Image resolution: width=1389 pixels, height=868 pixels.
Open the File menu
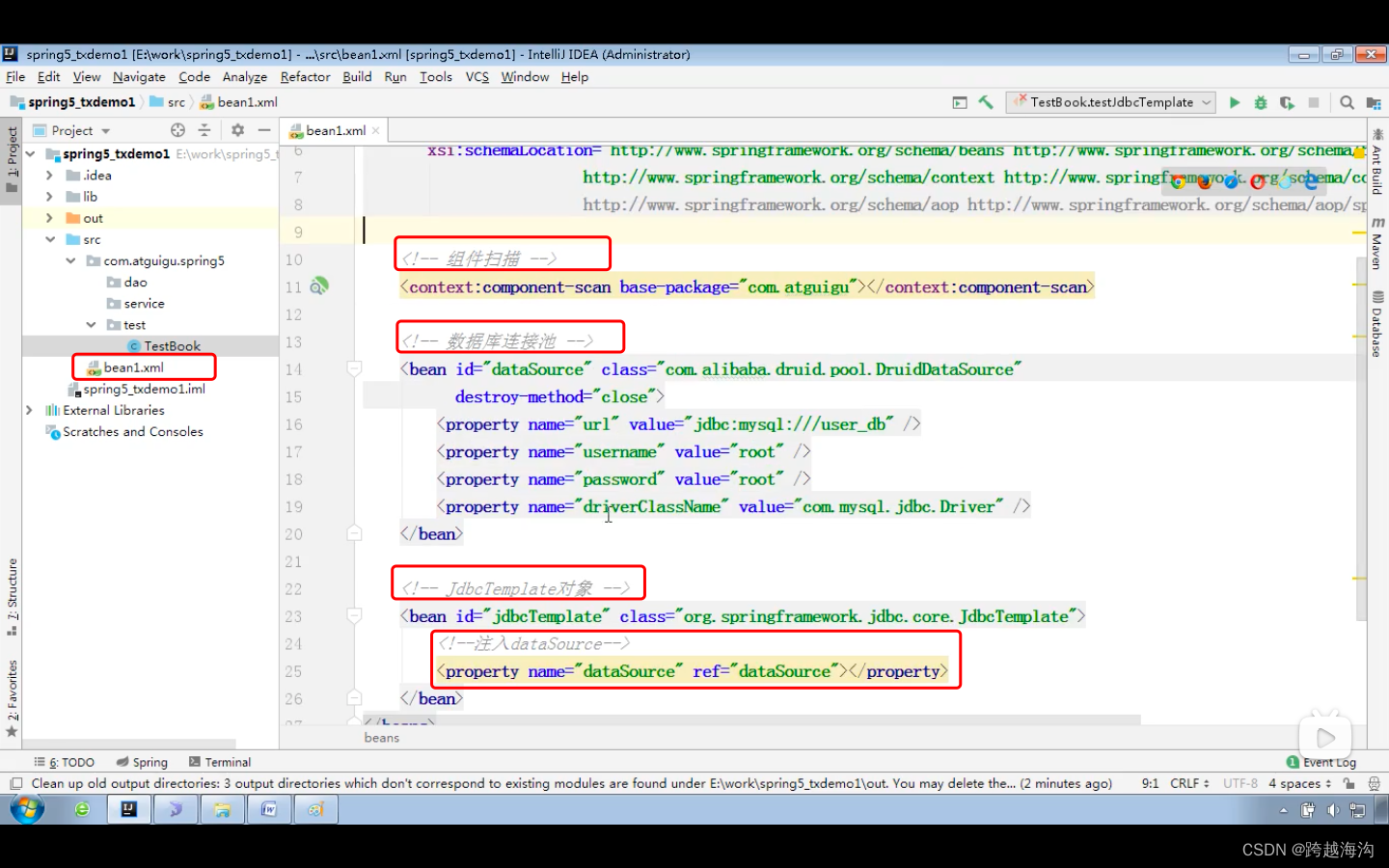coord(15,77)
